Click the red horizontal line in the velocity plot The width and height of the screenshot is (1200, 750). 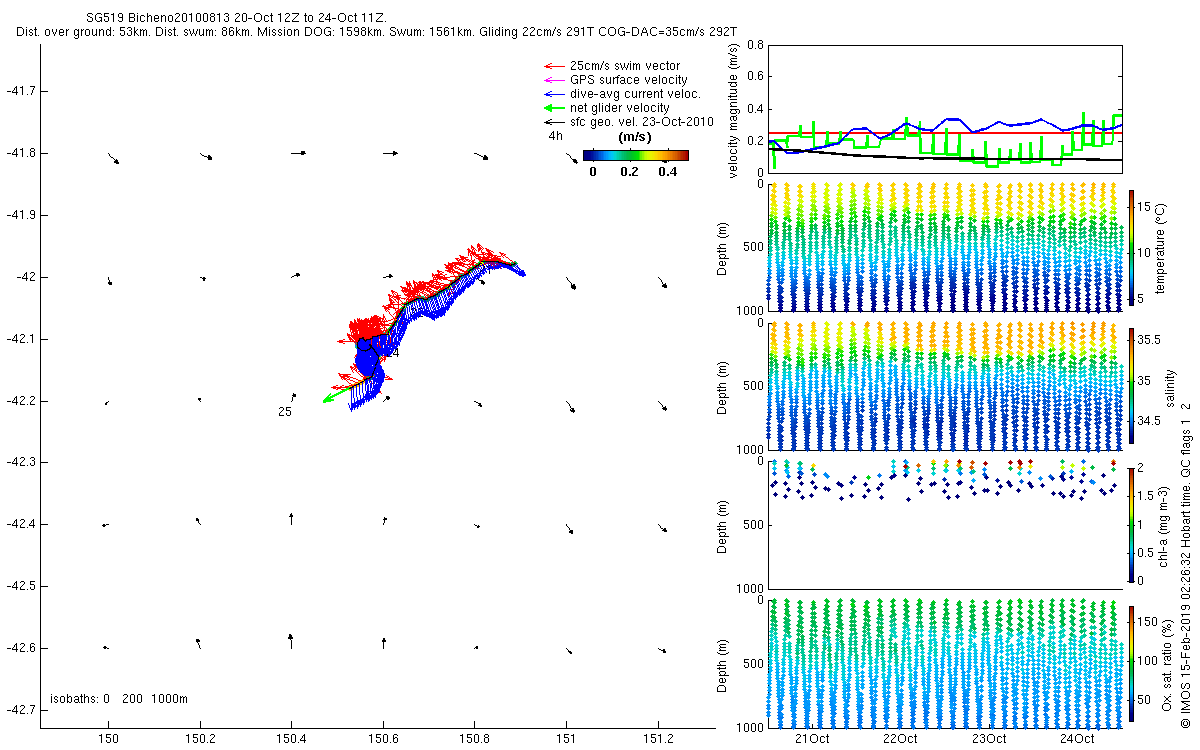point(944,132)
